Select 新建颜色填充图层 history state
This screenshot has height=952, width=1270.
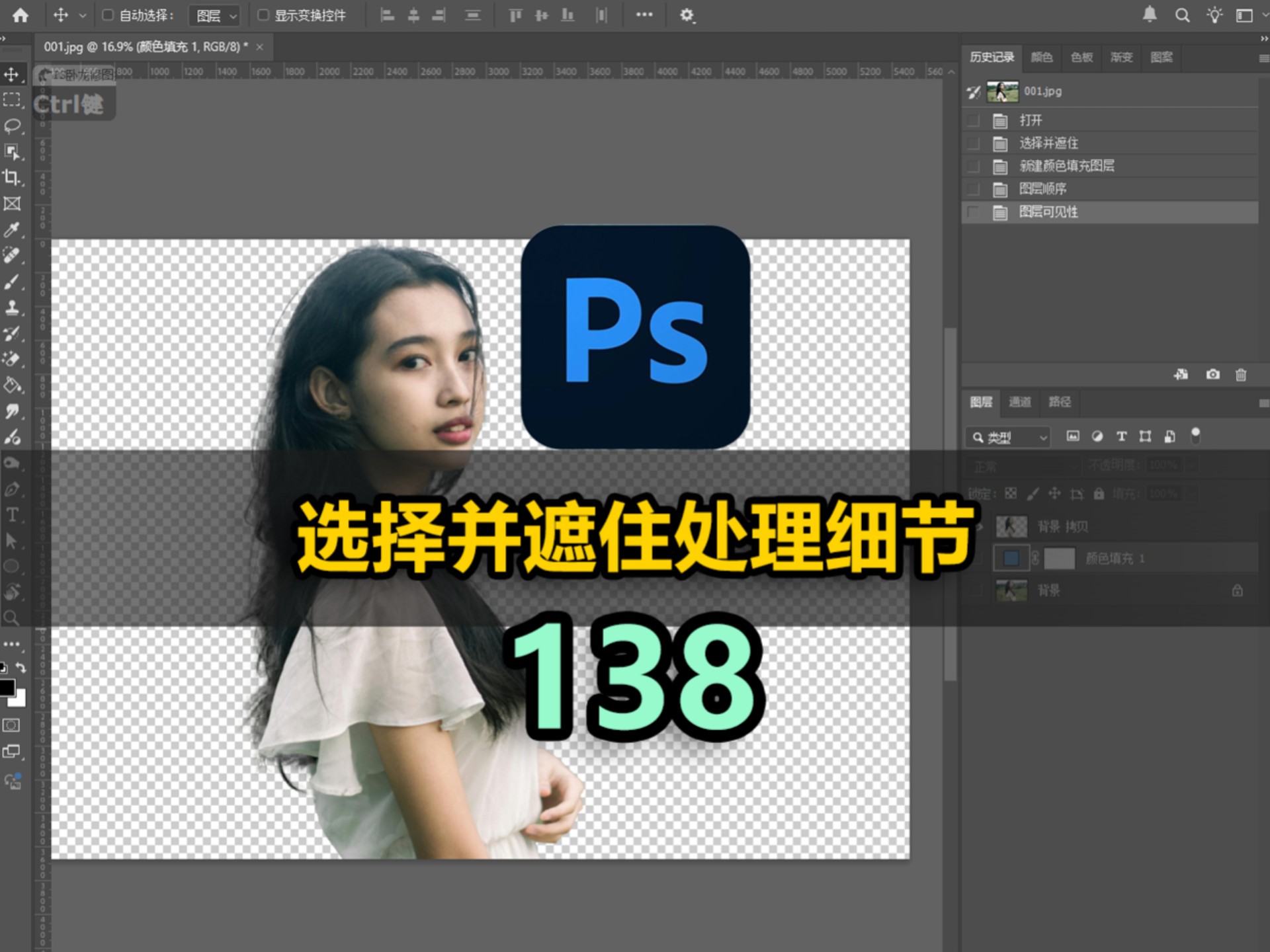coord(1110,166)
